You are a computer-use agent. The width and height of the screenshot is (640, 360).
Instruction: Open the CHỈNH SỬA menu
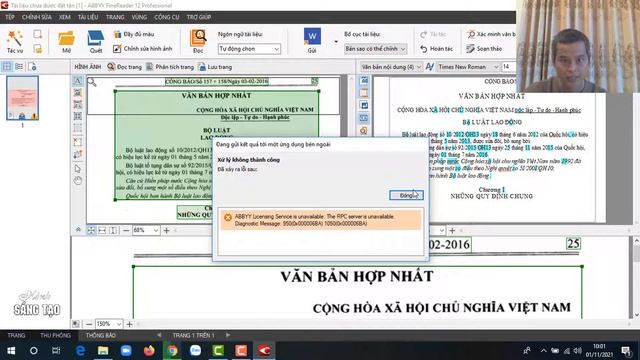click(37, 17)
